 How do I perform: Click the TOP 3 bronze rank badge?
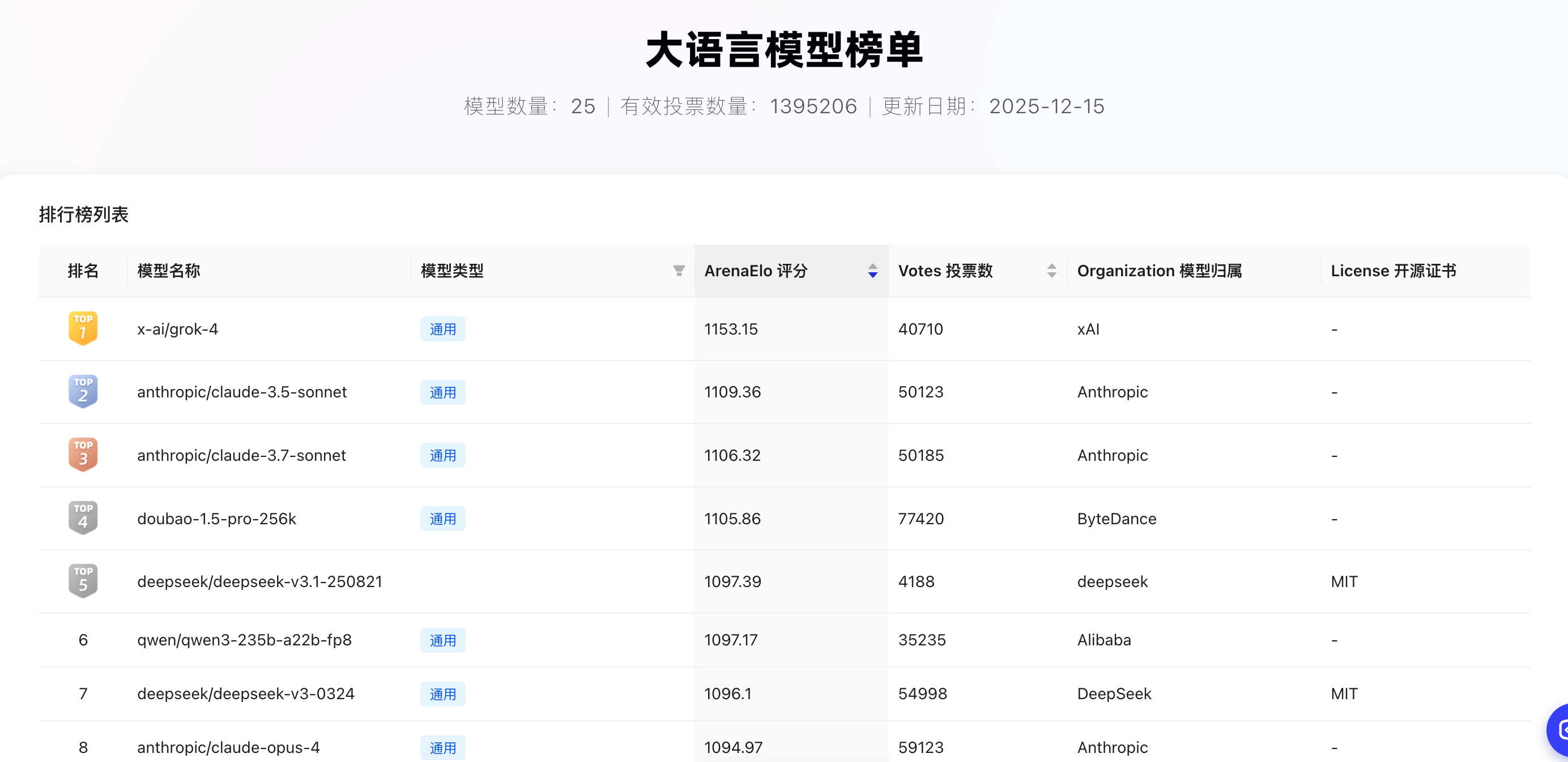point(83,455)
